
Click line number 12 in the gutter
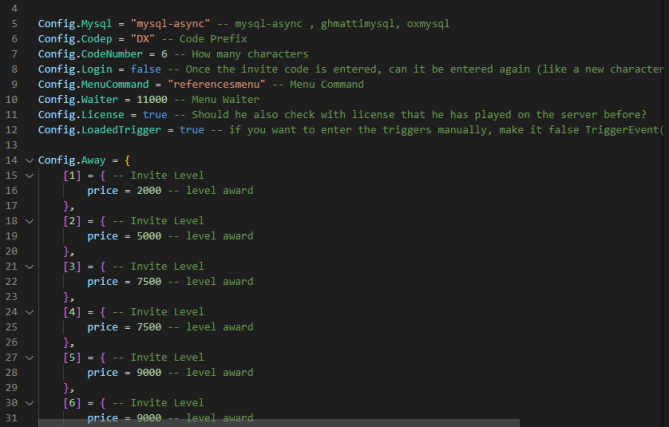pos(12,130)
